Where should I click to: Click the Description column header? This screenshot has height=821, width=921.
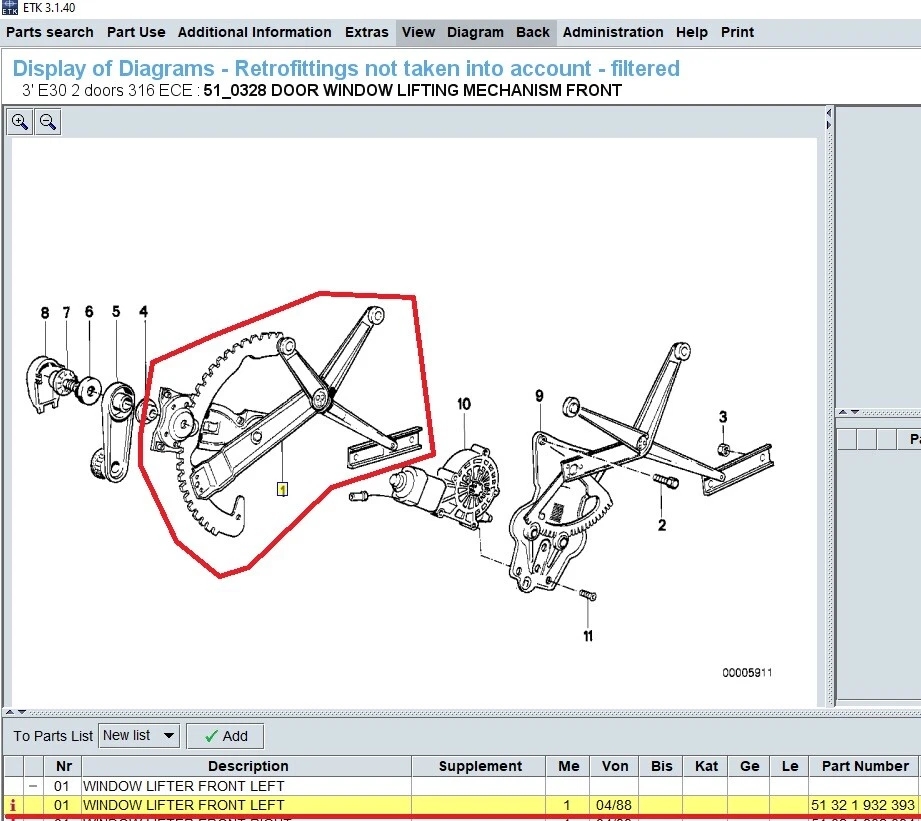(x=247, y=766)
